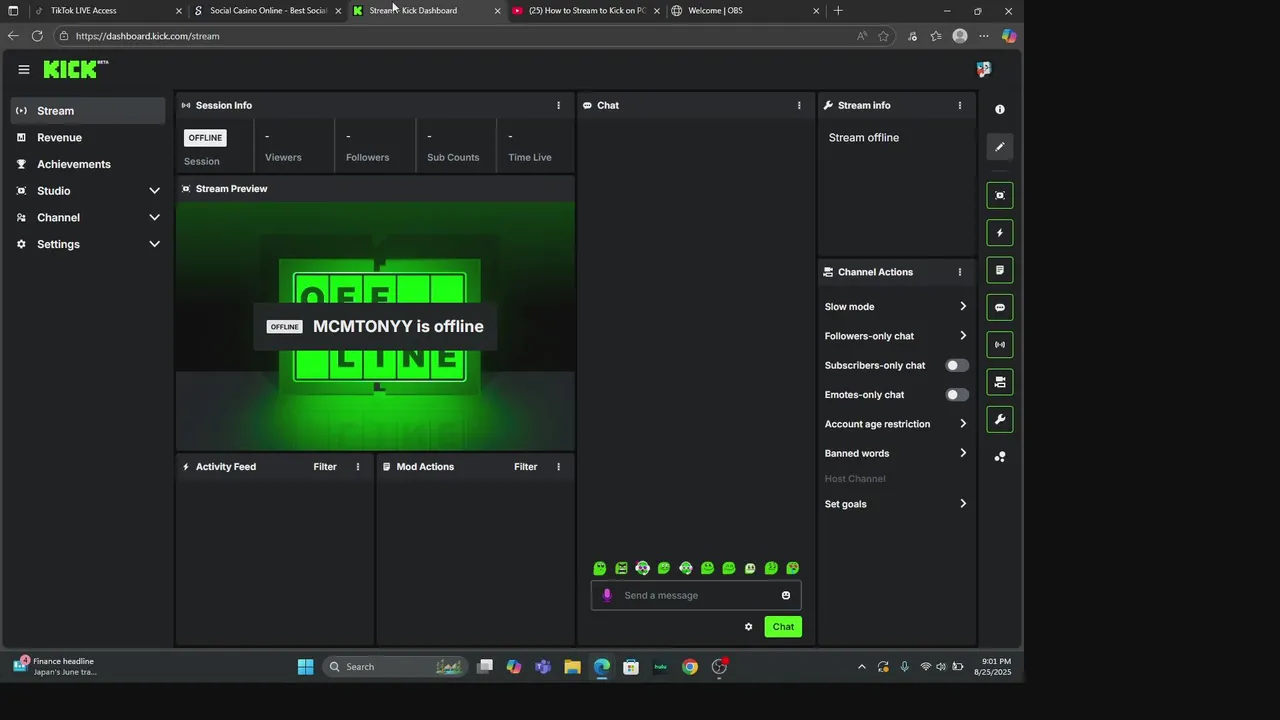The height and width of the screenshot is (720, 1280).
Task: Click the Kick logo
Action: [x=75, y=69]
